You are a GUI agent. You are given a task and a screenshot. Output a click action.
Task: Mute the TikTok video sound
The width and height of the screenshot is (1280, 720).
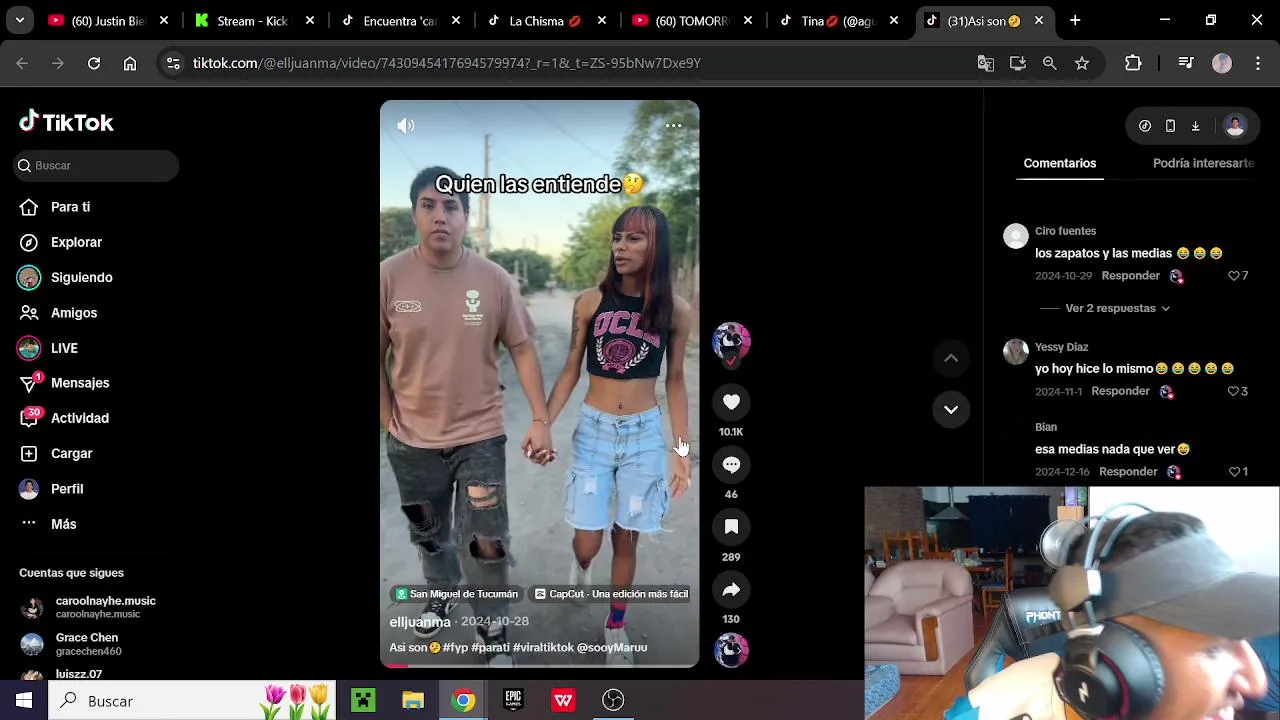(x=405, y=126)
